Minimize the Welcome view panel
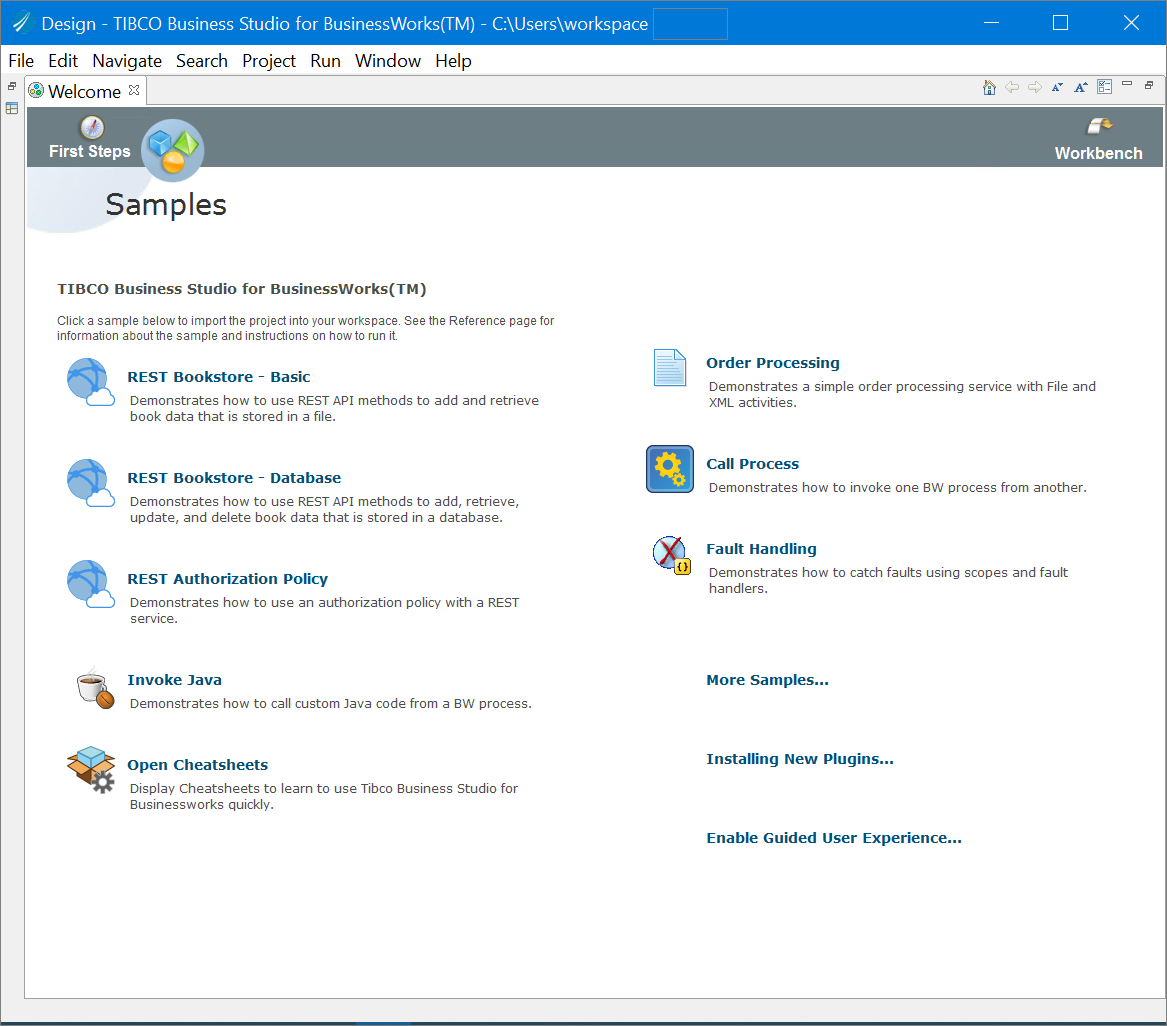1167x1026 pixels. click(1127, 84)
